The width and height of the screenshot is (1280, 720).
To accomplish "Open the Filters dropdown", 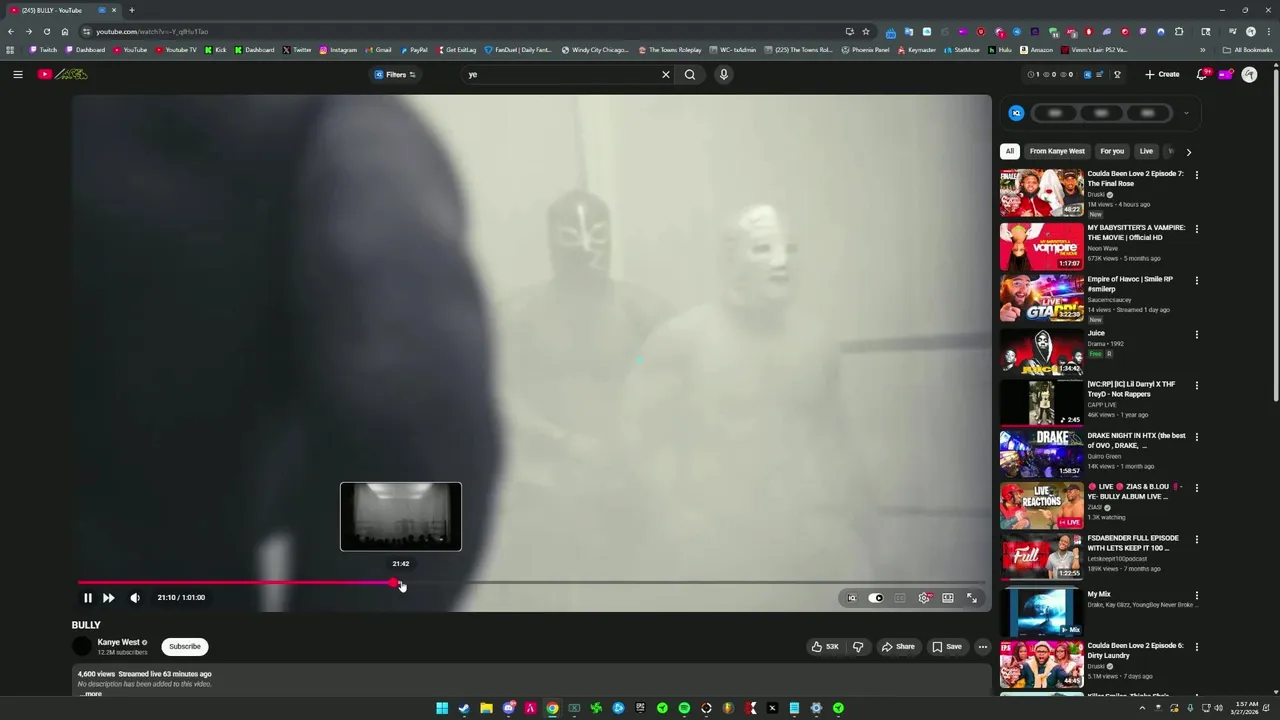I will click(x=395, y=74).
